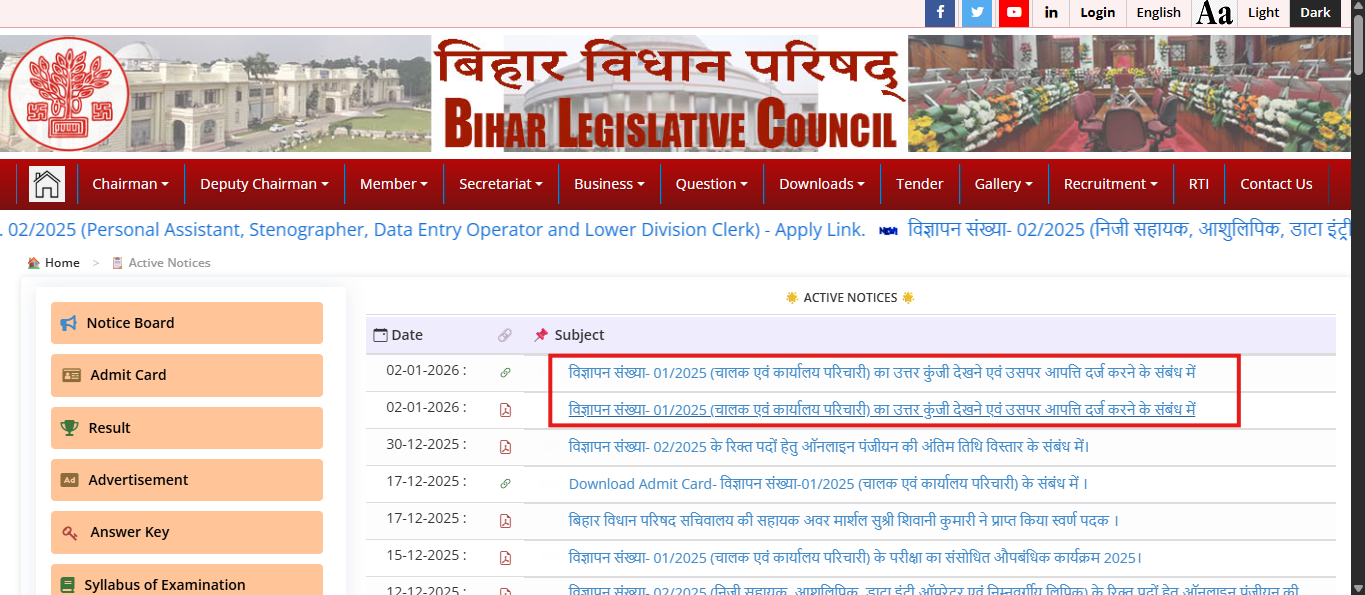Screen dimensions: 1365x595
Task: Open the Twitter icon in header
Action: [976, 13]
